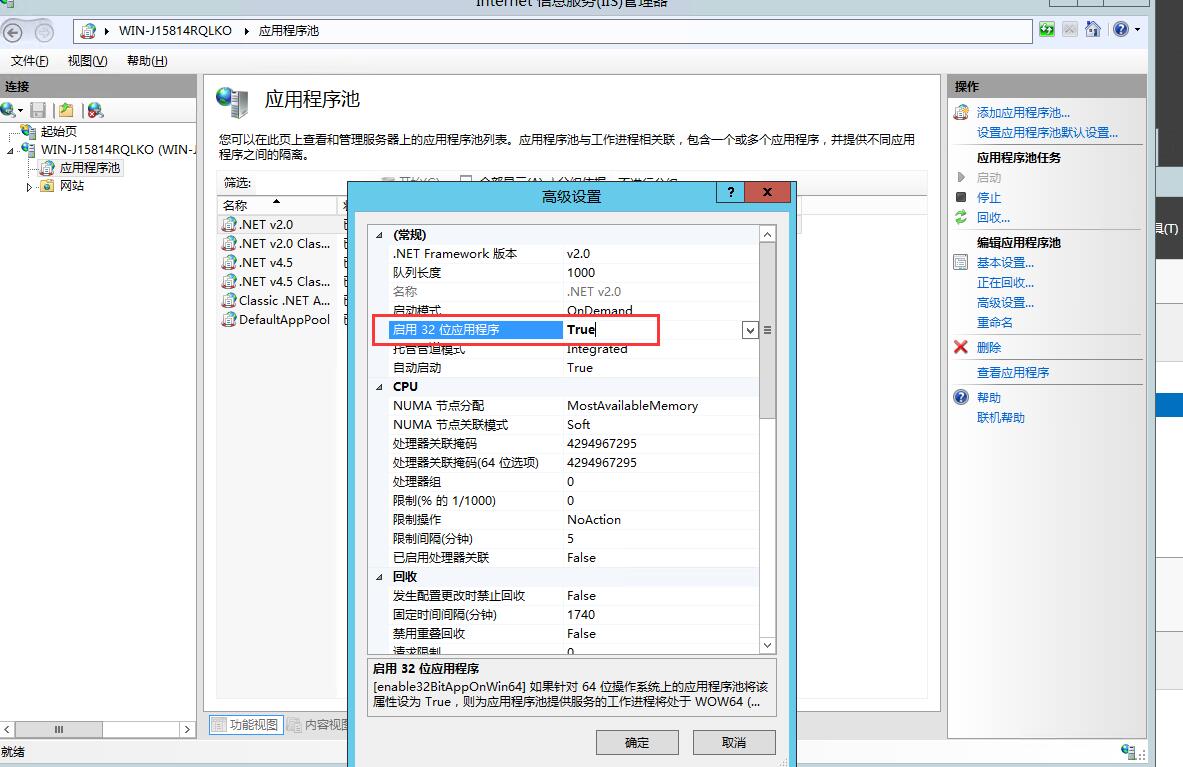Open the 视图(V) menu
The width and height of the screenshot is (1183, 767).
point(87,61)
